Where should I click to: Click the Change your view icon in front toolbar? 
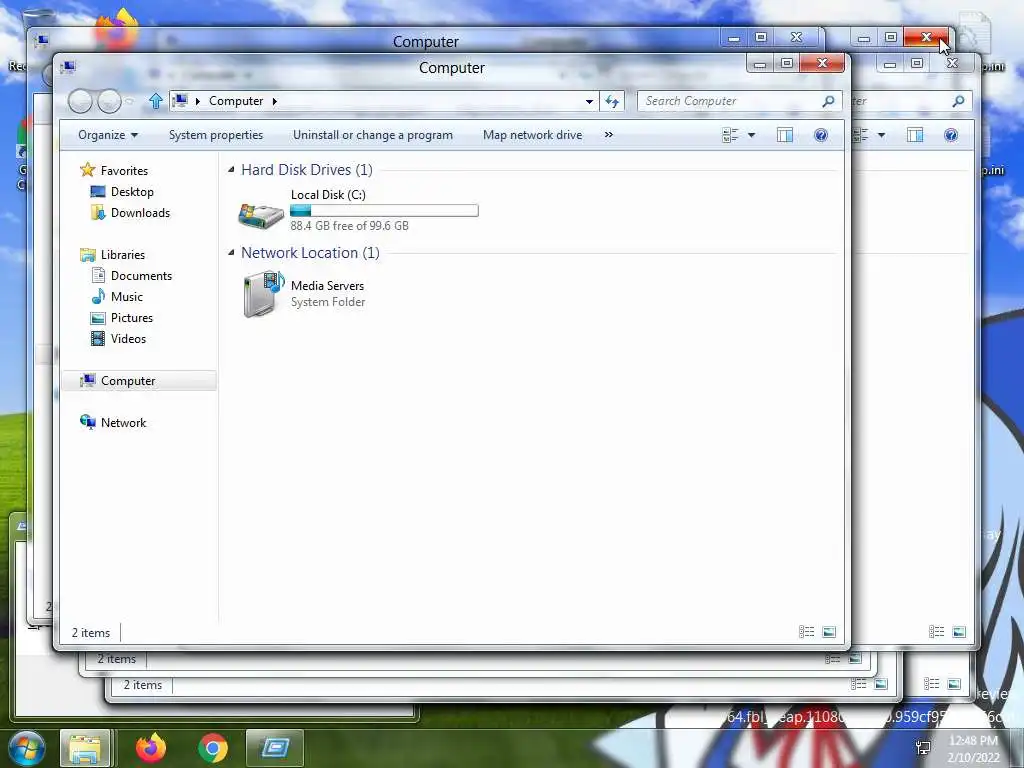coord(730,135)
